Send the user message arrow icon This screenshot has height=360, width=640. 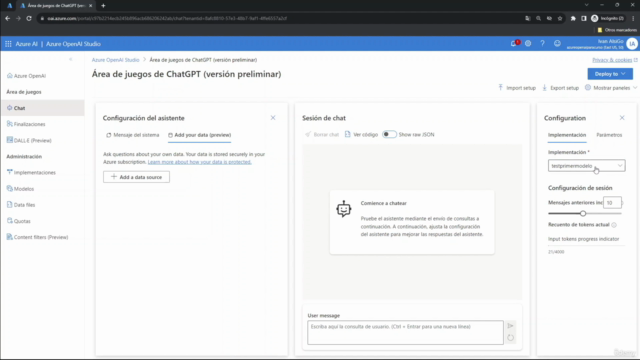pos(510,326)
